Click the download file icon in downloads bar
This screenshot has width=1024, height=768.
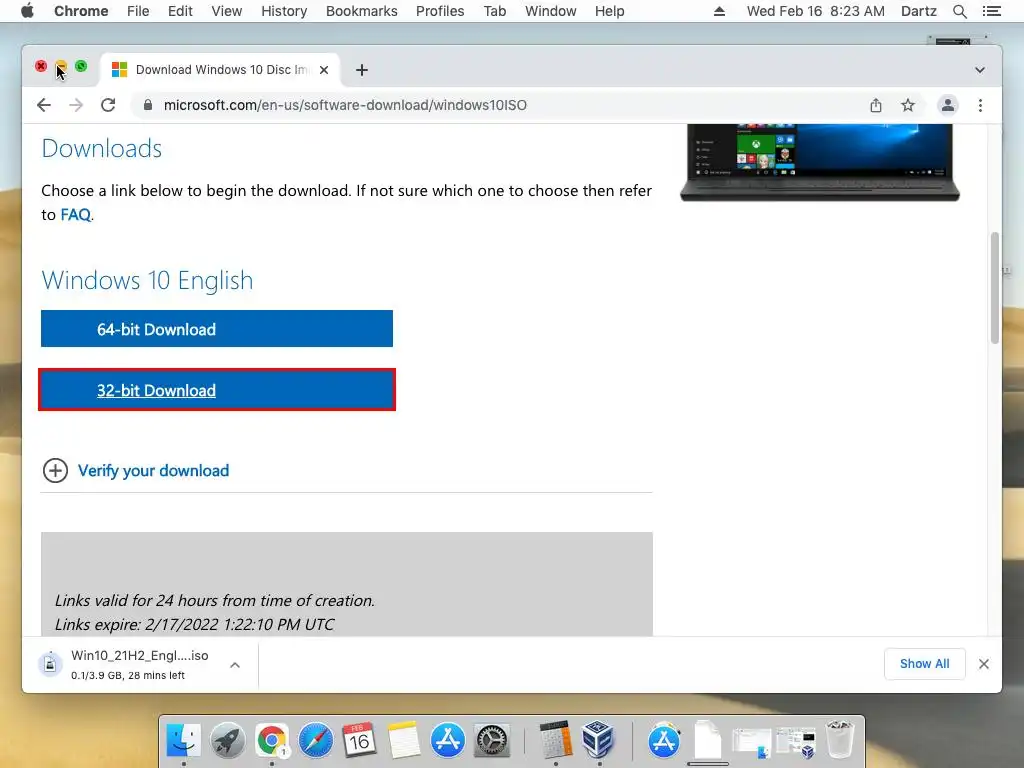tap(50, 664)
